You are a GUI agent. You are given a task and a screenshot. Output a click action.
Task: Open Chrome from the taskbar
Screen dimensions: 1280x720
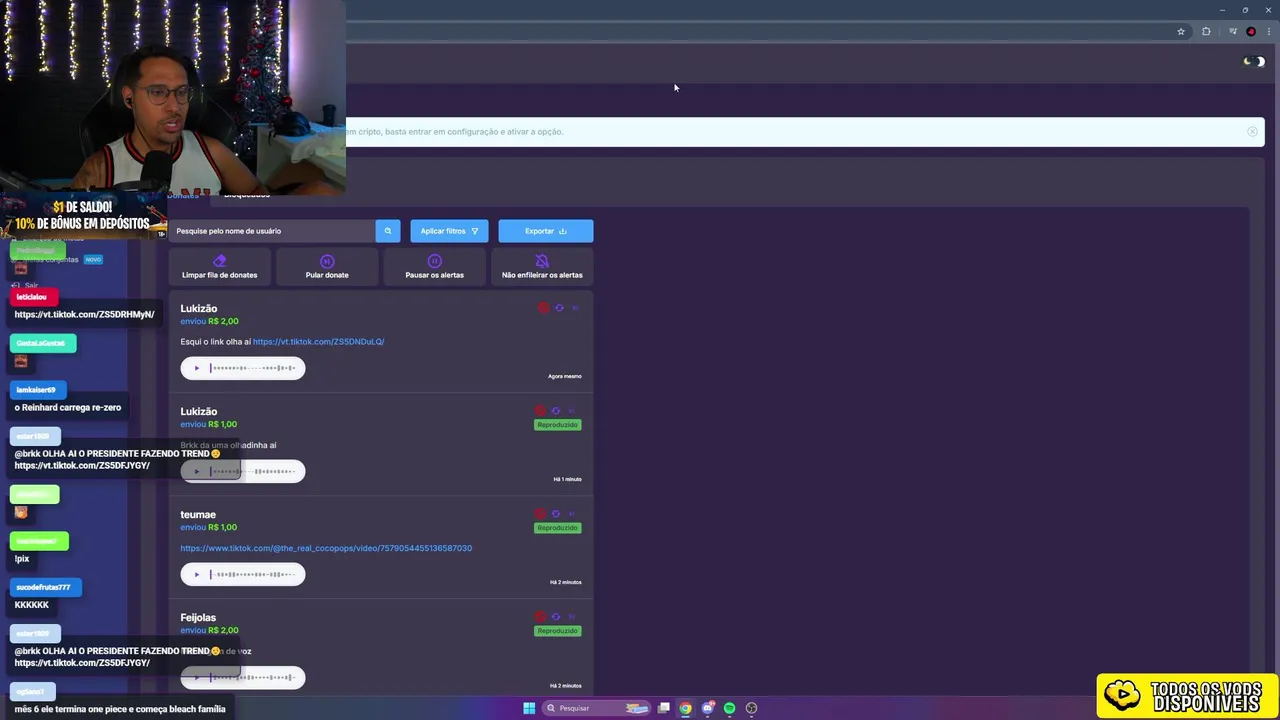click(x=685, y=708)
